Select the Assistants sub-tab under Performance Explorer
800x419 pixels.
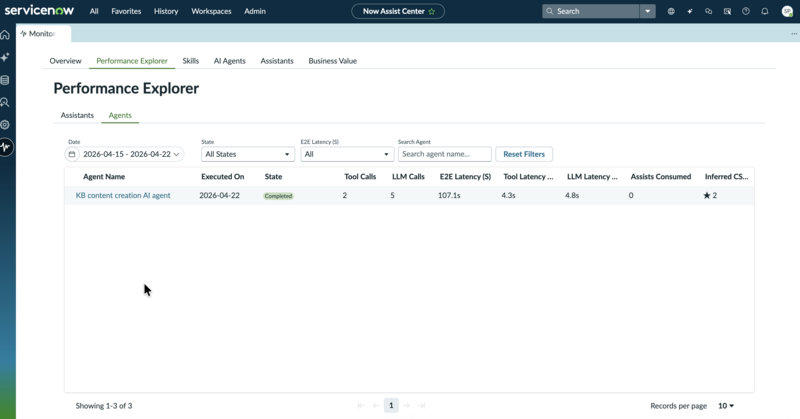click(x=77, y=115)
